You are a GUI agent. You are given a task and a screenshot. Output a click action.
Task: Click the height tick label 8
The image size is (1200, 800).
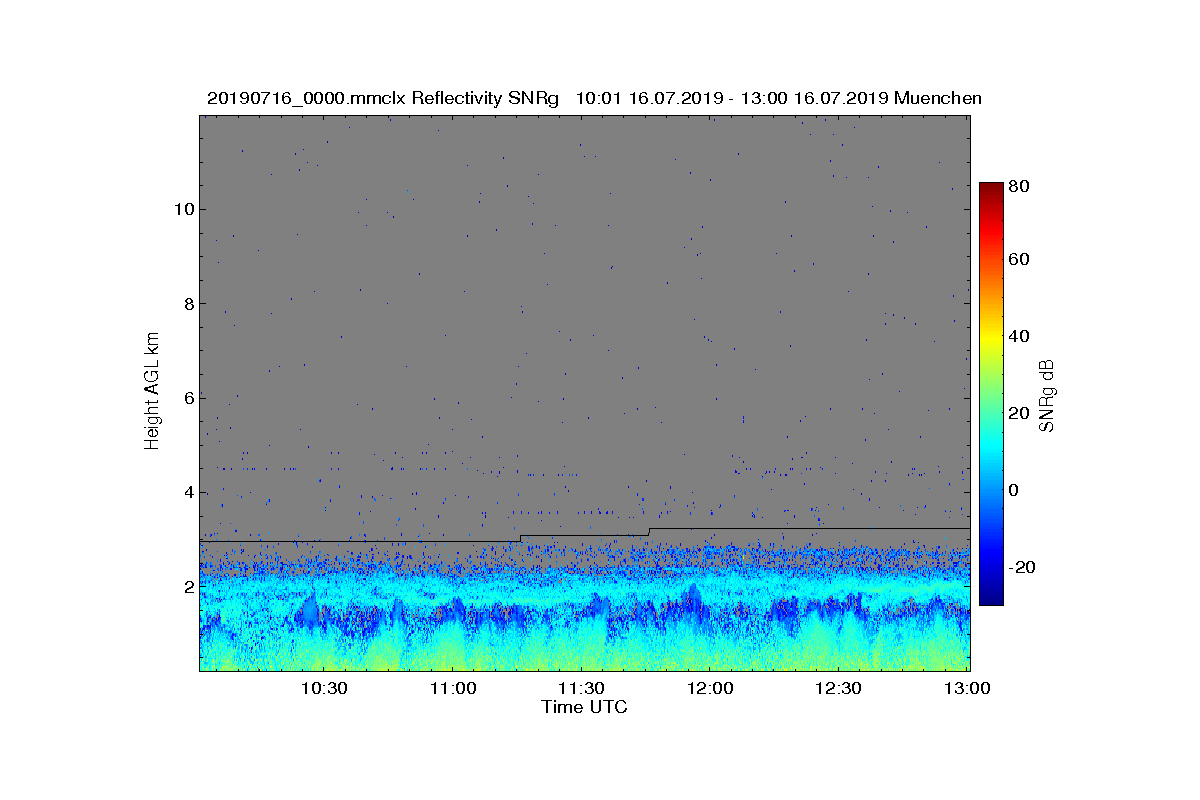click(188, 304)
